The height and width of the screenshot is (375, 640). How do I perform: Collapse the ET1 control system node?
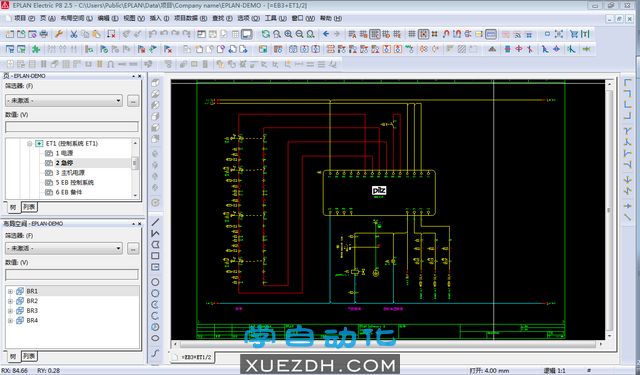(x=30, y=144)
